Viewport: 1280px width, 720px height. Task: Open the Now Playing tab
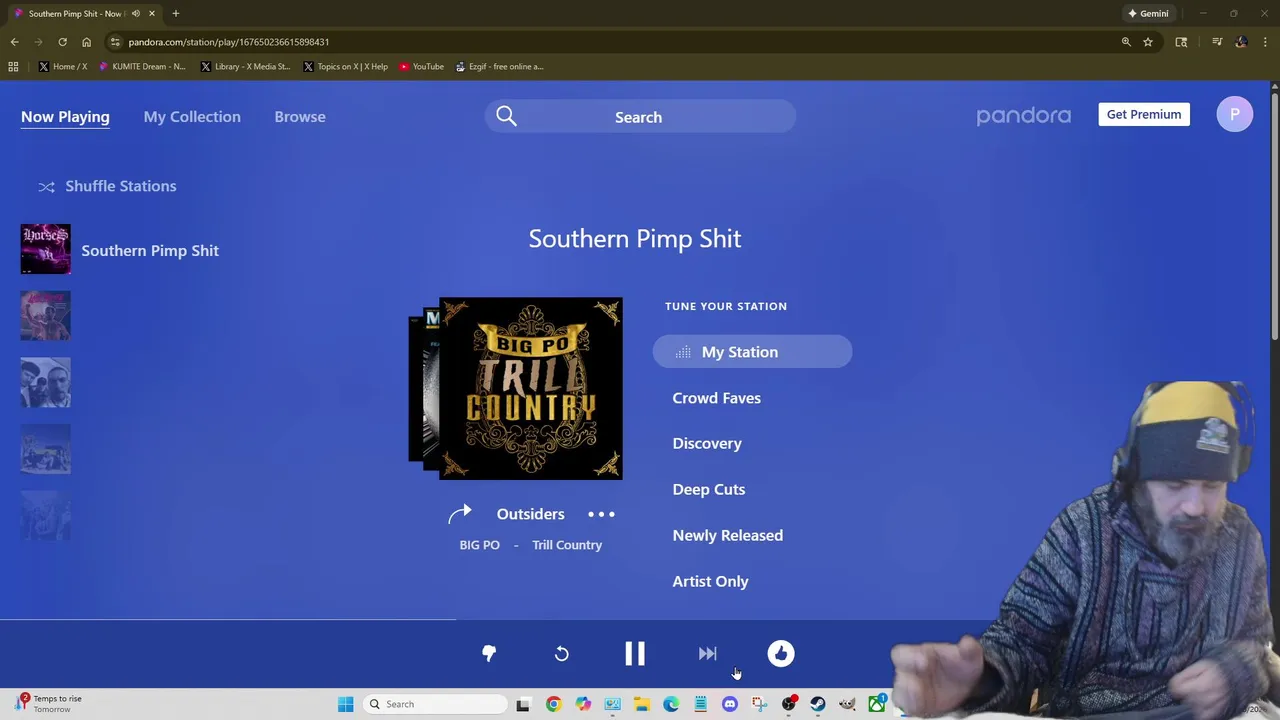pos(65,117)
